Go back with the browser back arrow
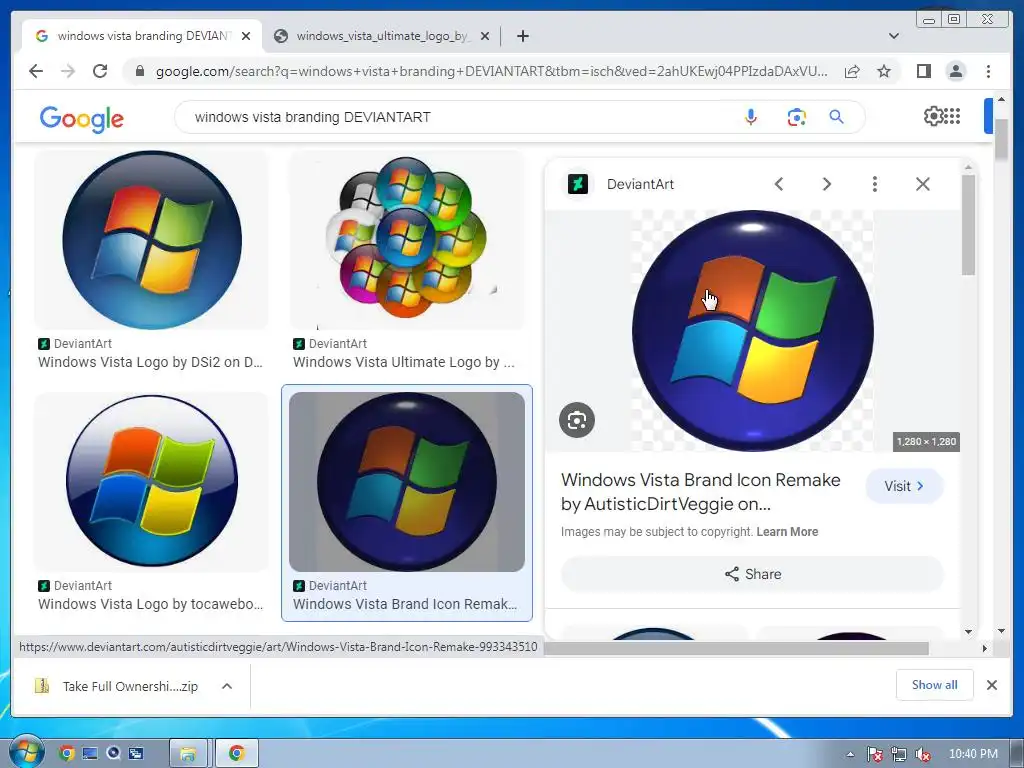Viewport: 1024px width, 768px height. point(36,71)
